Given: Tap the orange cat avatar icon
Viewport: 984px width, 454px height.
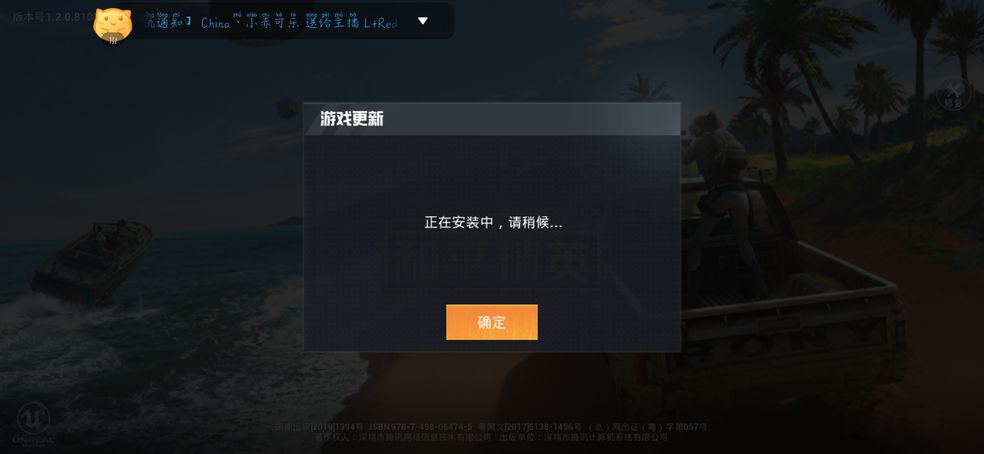Looking at the screenshot, I should 112,25.
